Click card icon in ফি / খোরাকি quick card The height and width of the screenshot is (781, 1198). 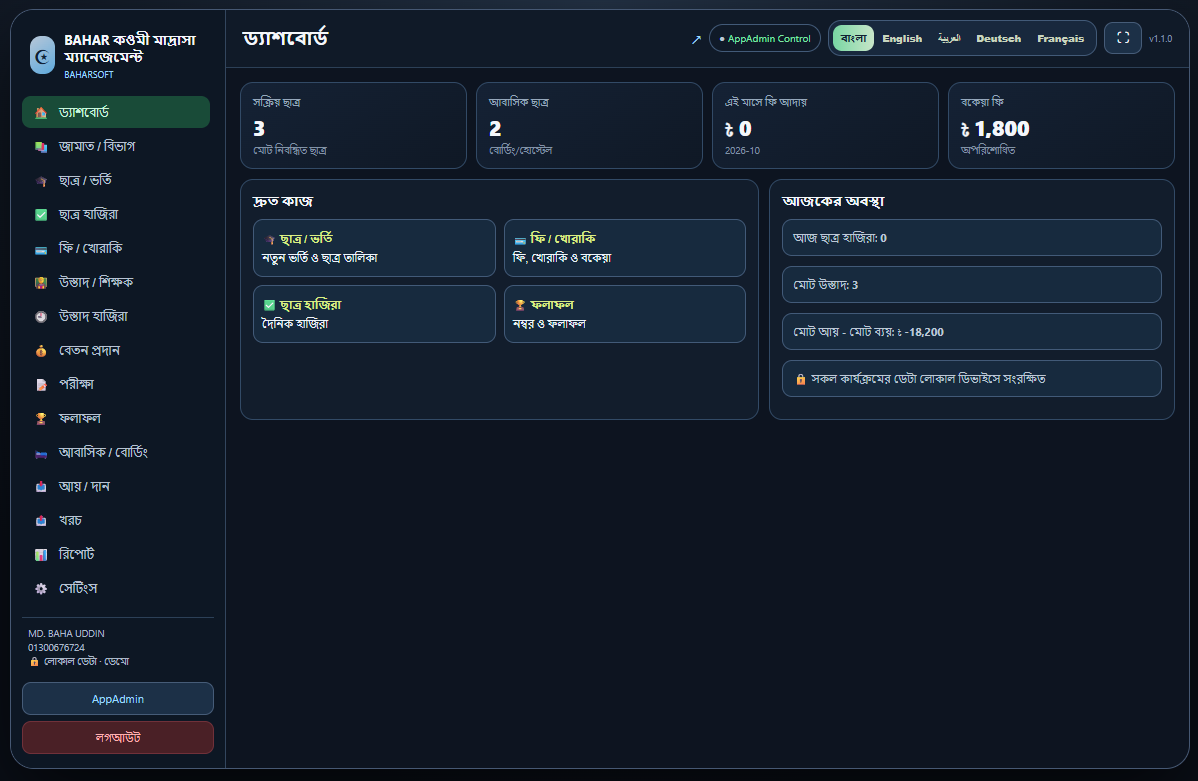pos(520,239)
